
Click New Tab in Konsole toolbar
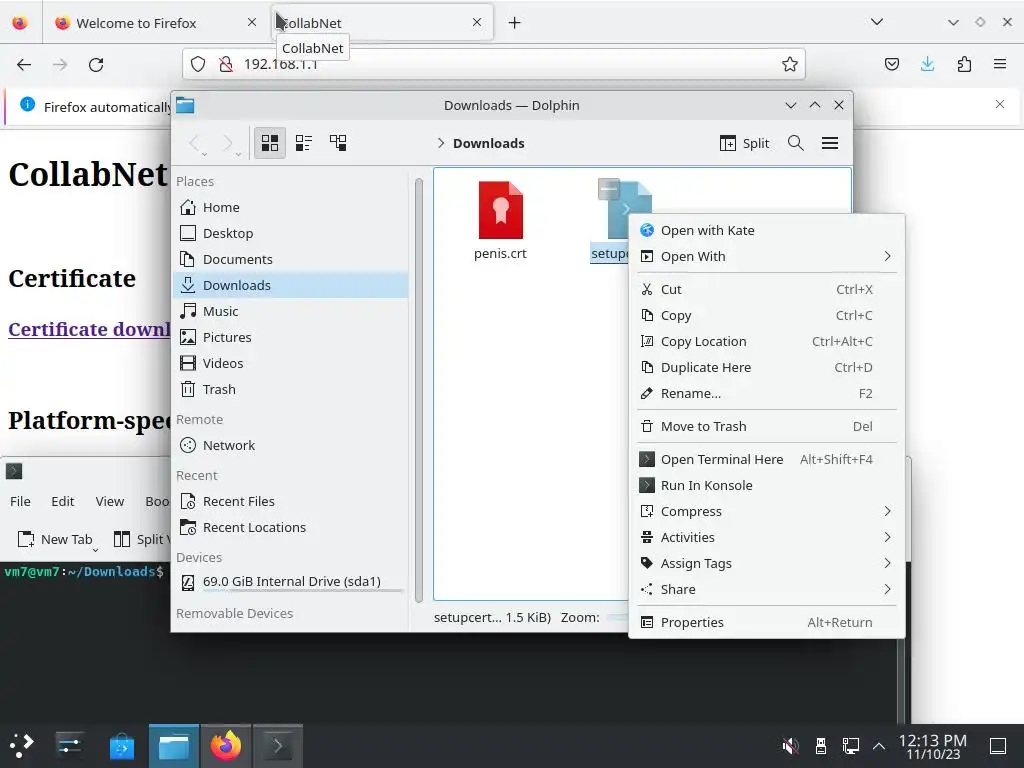point(55,539)
